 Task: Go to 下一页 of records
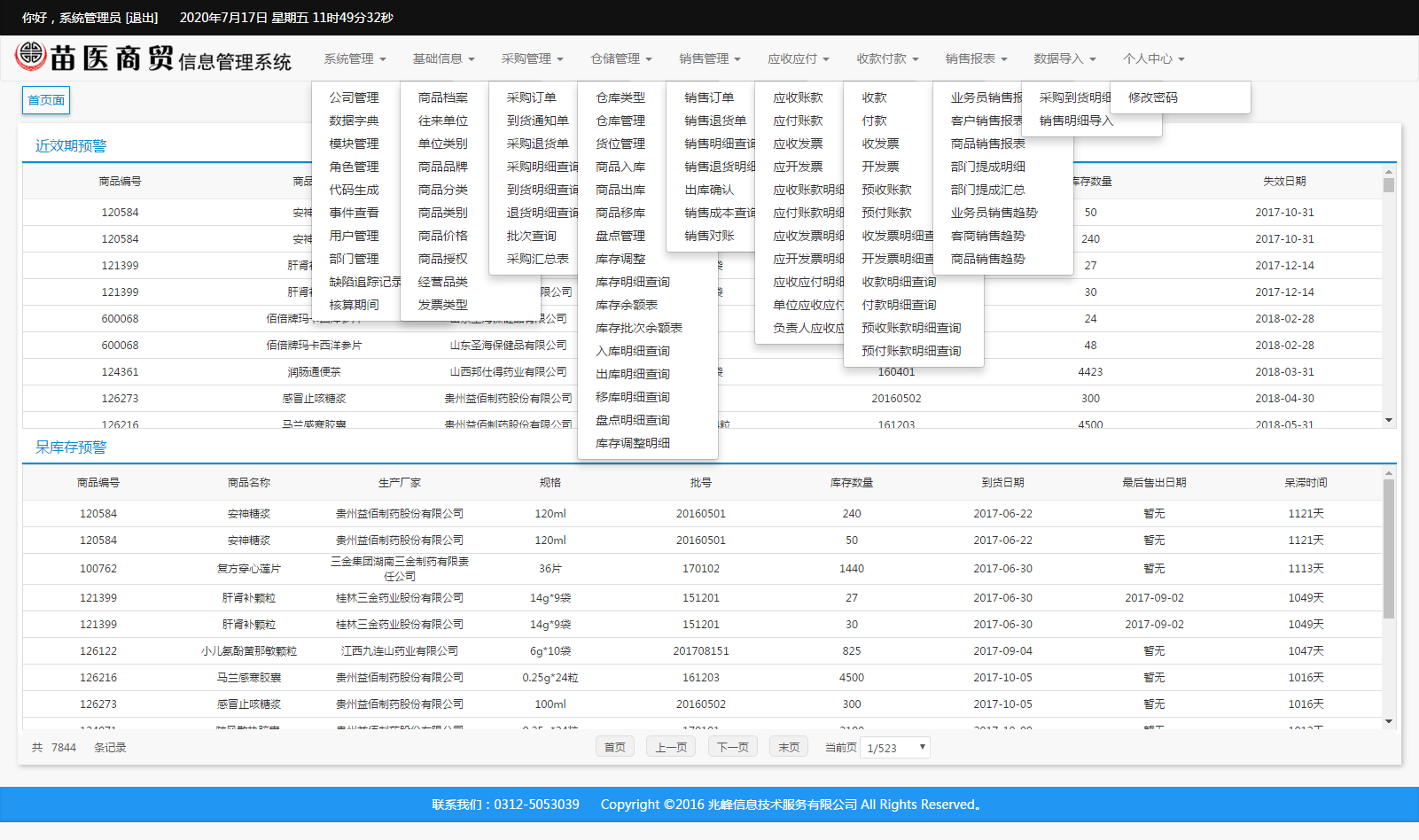732,747
